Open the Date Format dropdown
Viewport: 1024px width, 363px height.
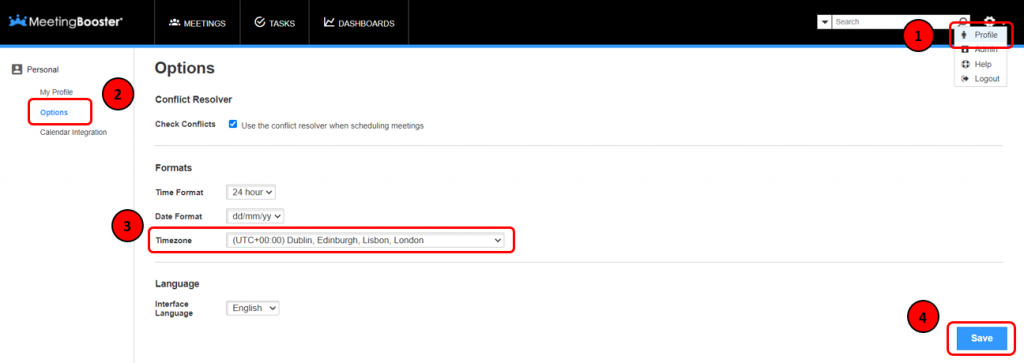pyautogui.click(x=255, y=216)
